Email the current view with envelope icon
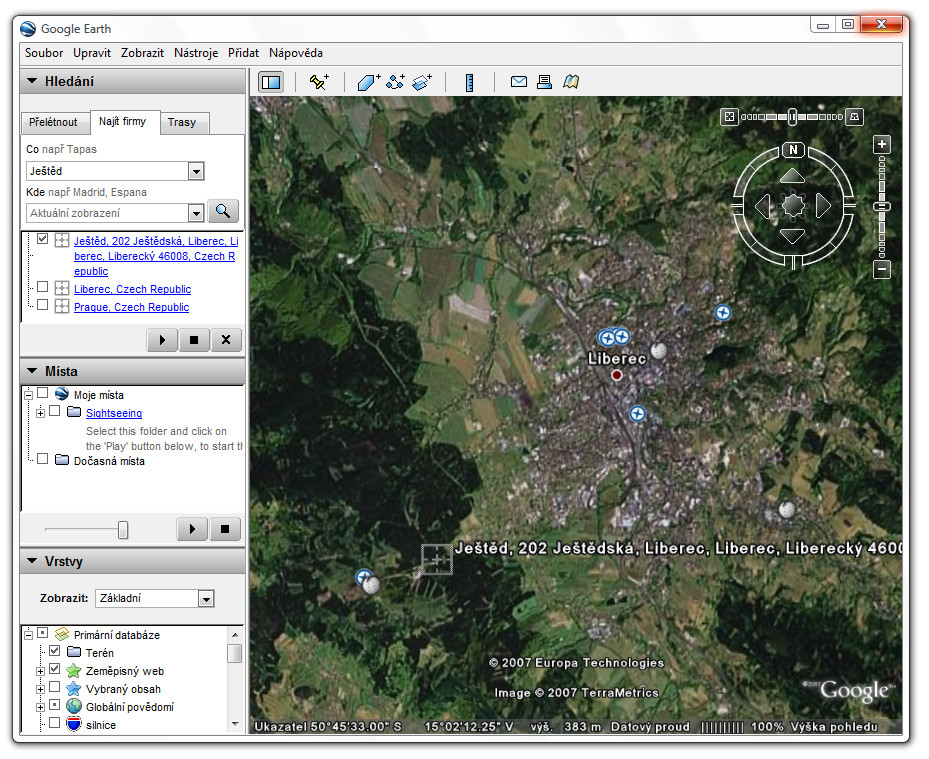 coord(519,82)
